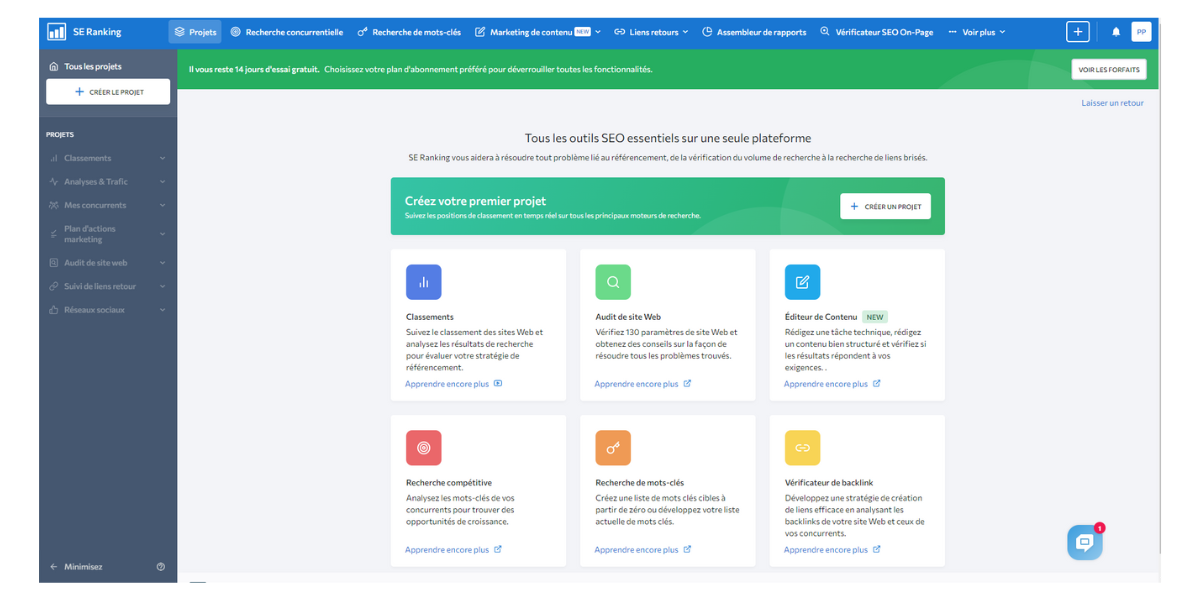The height and width of the screenshot is (600, 1200).
Task: Open Apprendre encore plus under Éditeur de Contenu
Action: [832, 384]
